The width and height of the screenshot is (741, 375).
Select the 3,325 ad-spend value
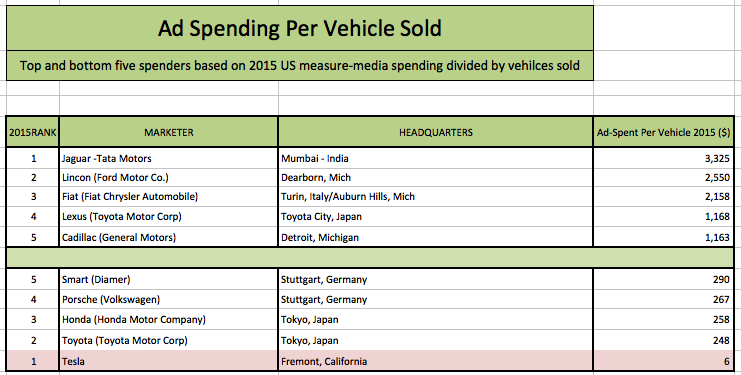(x=663, y=158)
